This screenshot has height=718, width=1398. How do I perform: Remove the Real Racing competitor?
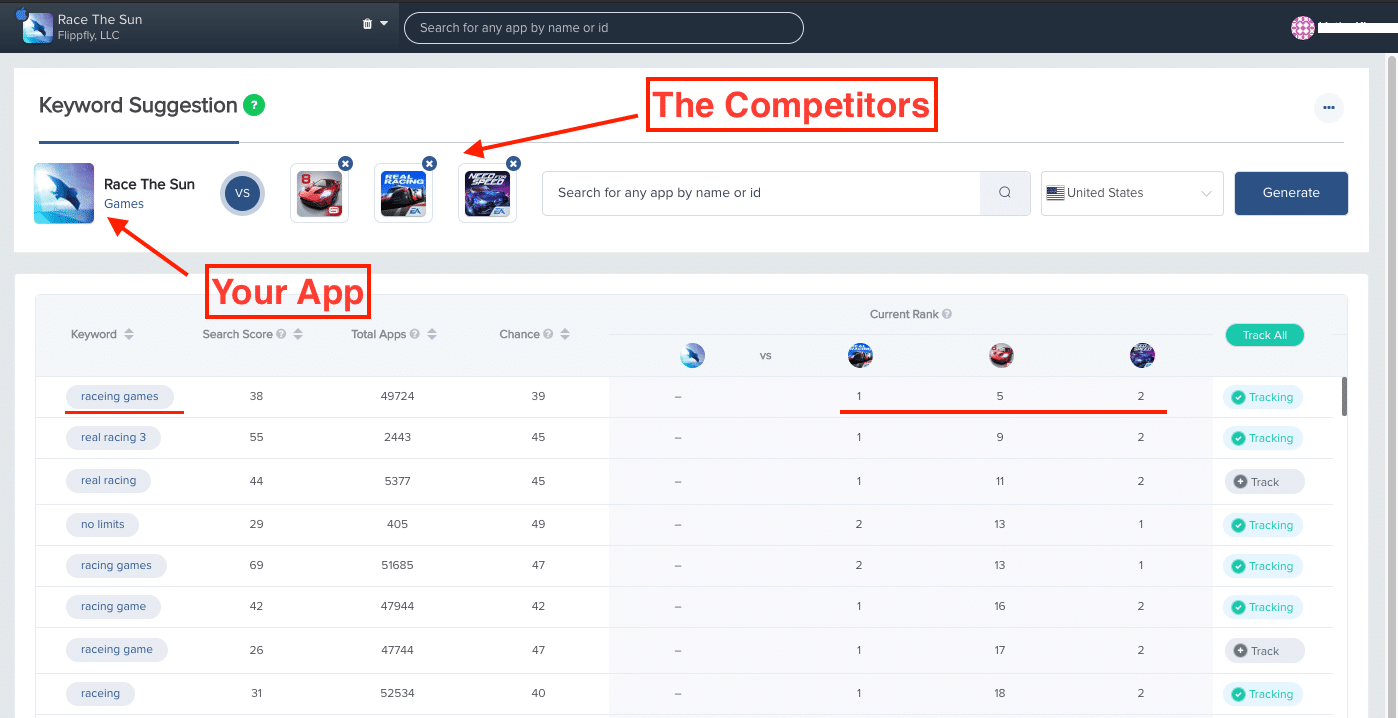point(429,163)
